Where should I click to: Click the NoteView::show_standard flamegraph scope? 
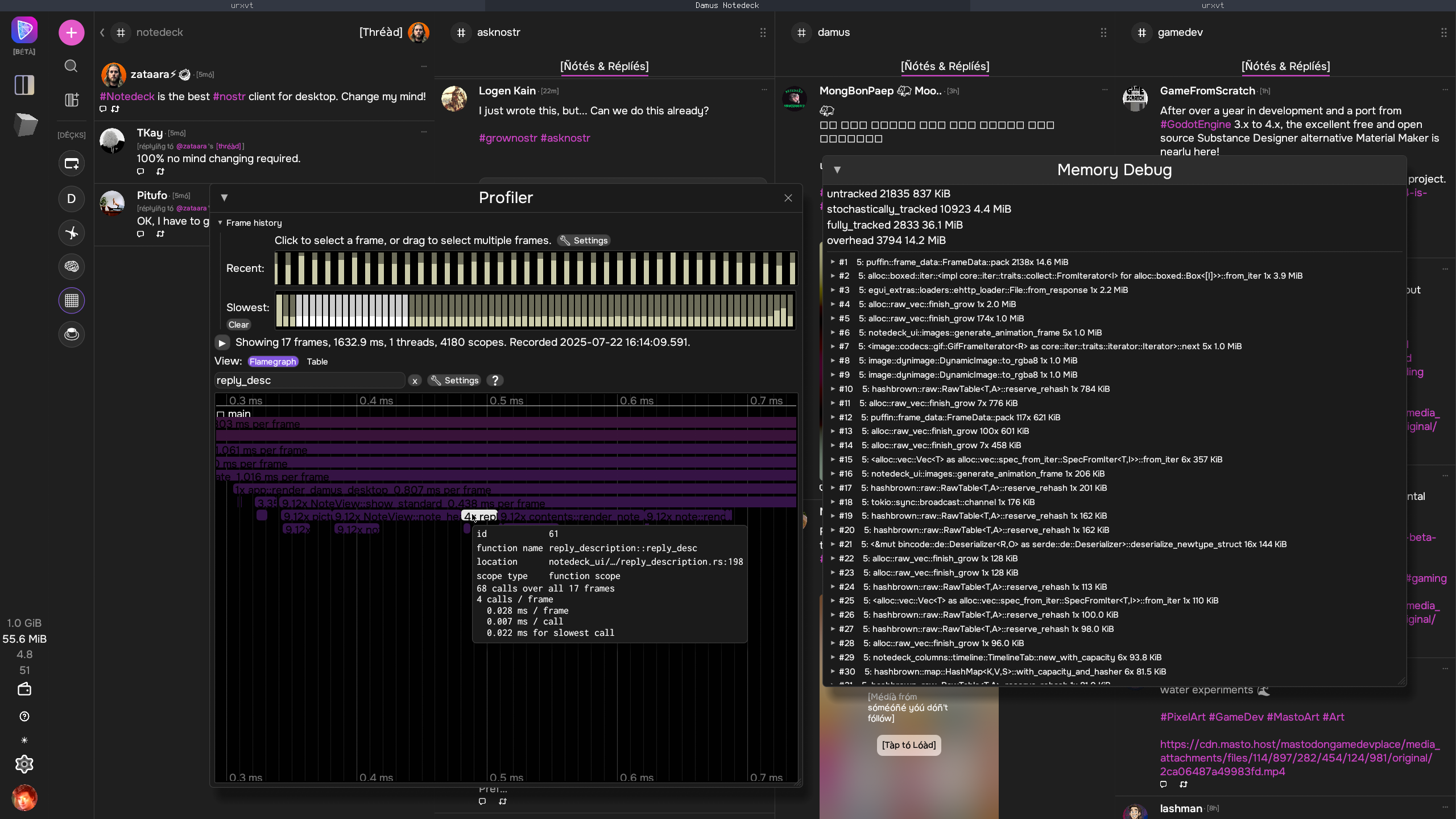(x=538, y=503)
